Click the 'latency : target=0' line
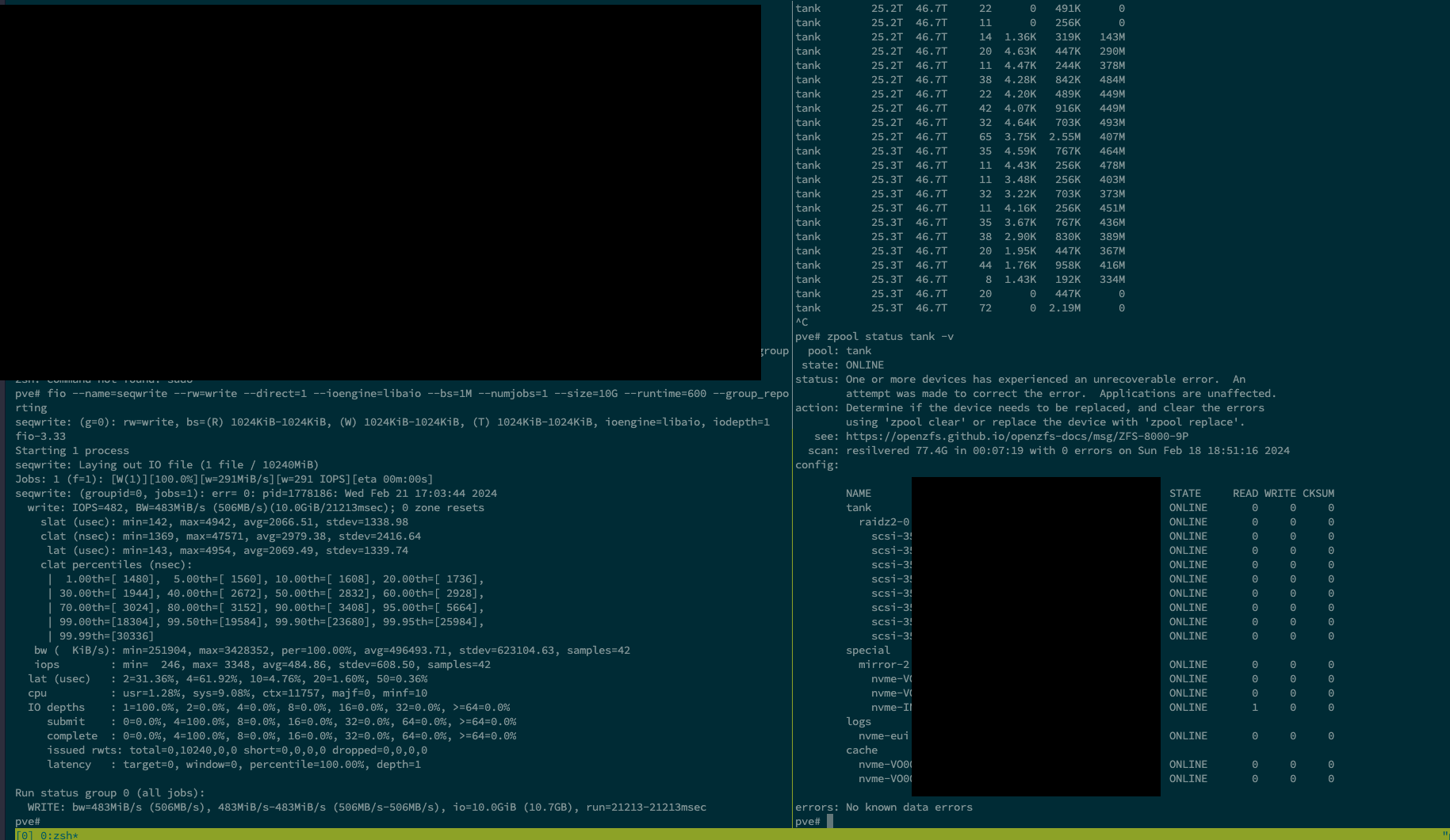This screenshot has width=1450, height=840. [234, 764]
